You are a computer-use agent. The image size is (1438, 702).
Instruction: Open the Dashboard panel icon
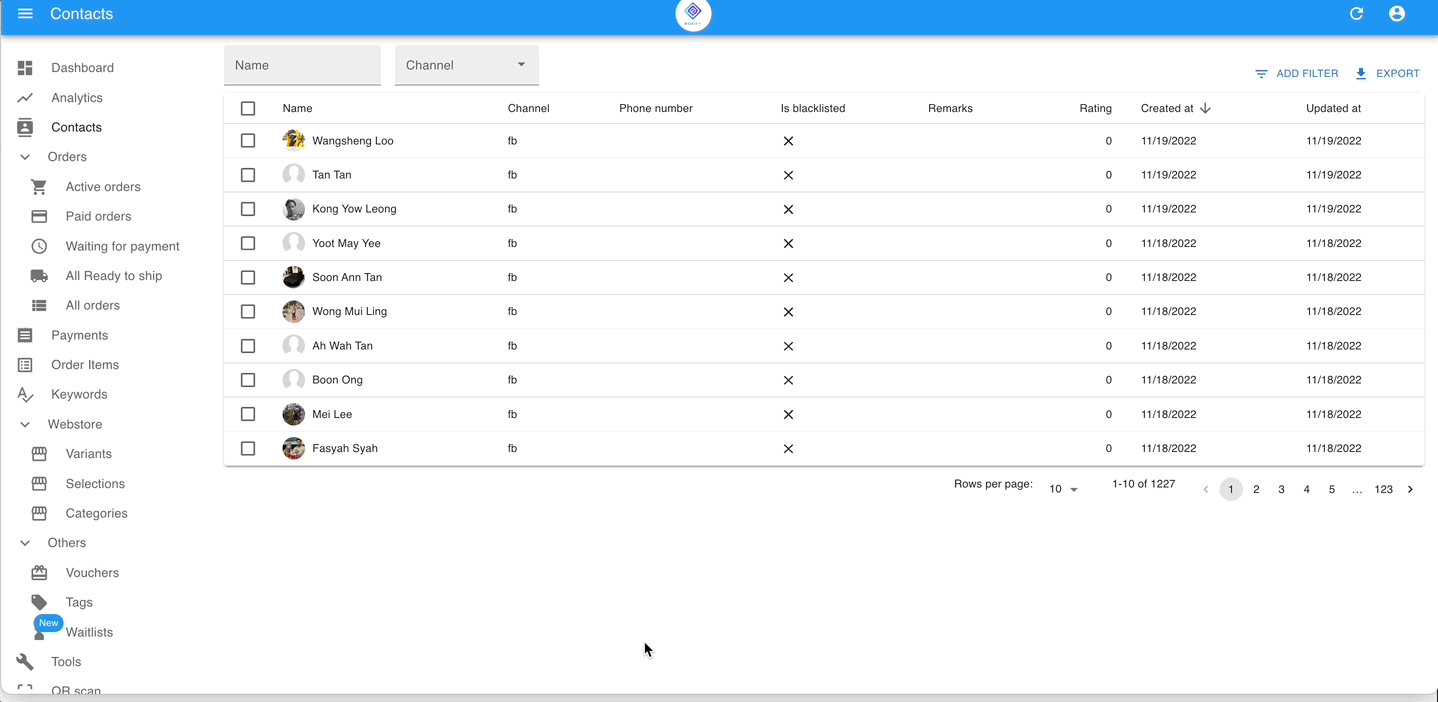click(25, 67)
